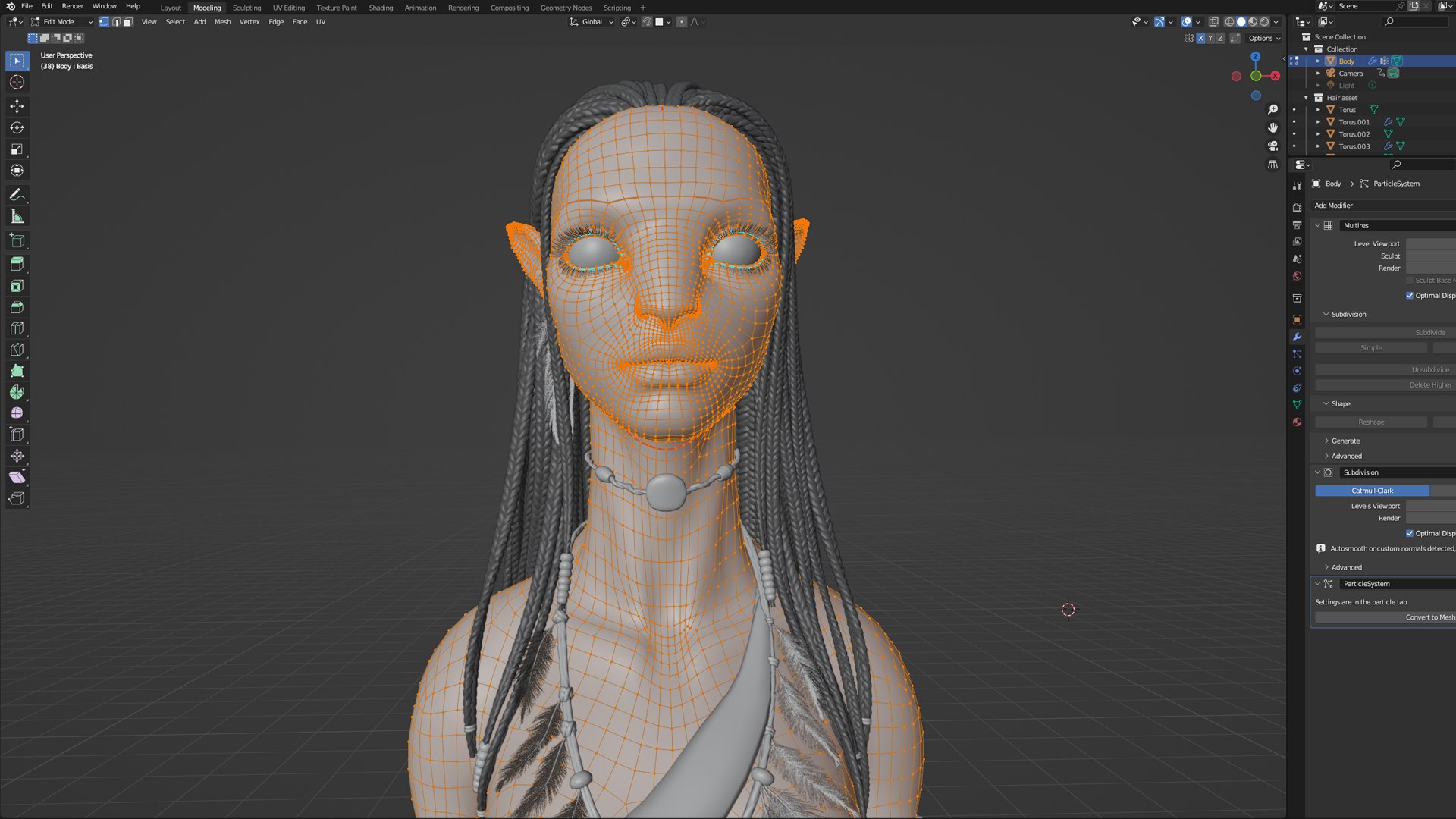1456x819 pixels.
Task: Expand the Generate subpanel
Action: 1326,441
